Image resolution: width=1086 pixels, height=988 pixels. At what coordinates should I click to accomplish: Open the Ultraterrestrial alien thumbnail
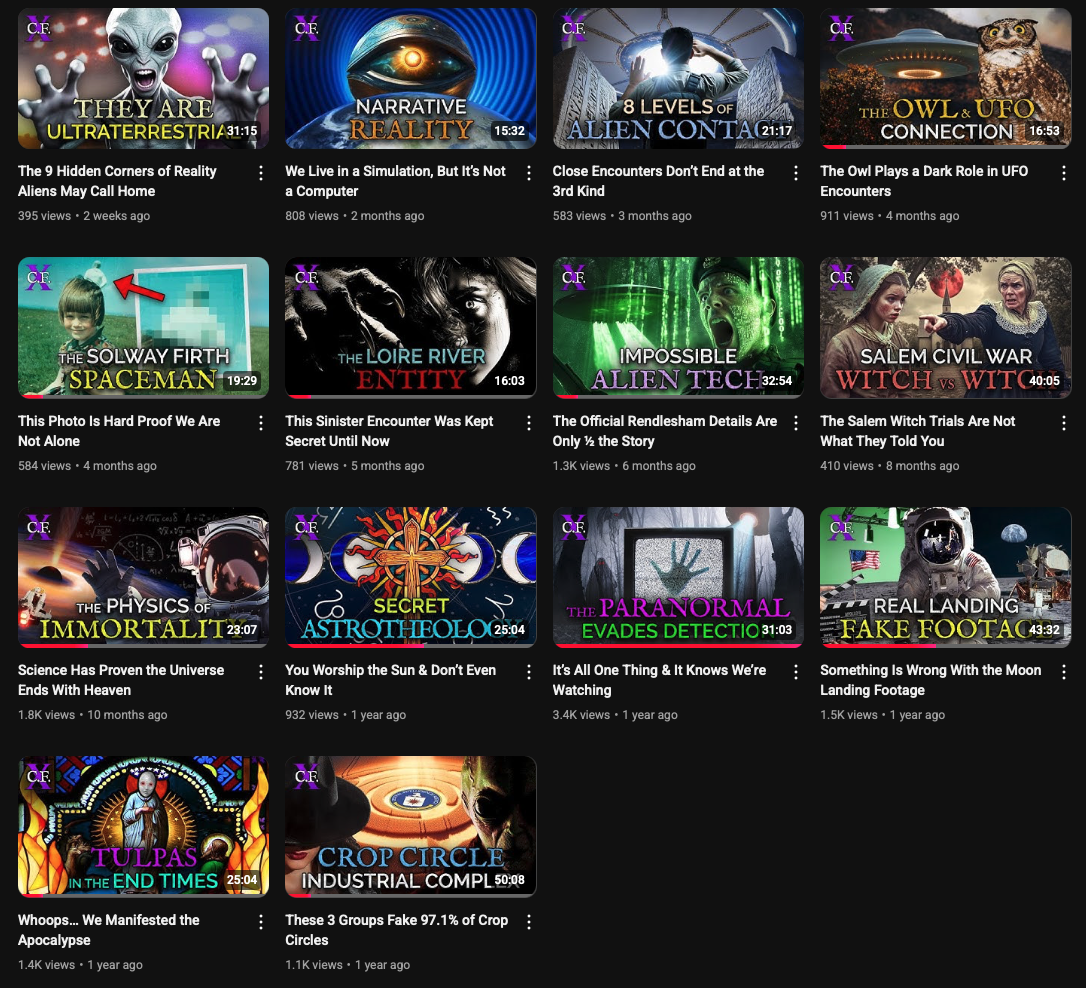pyautogui.click(x=143, y=78)
